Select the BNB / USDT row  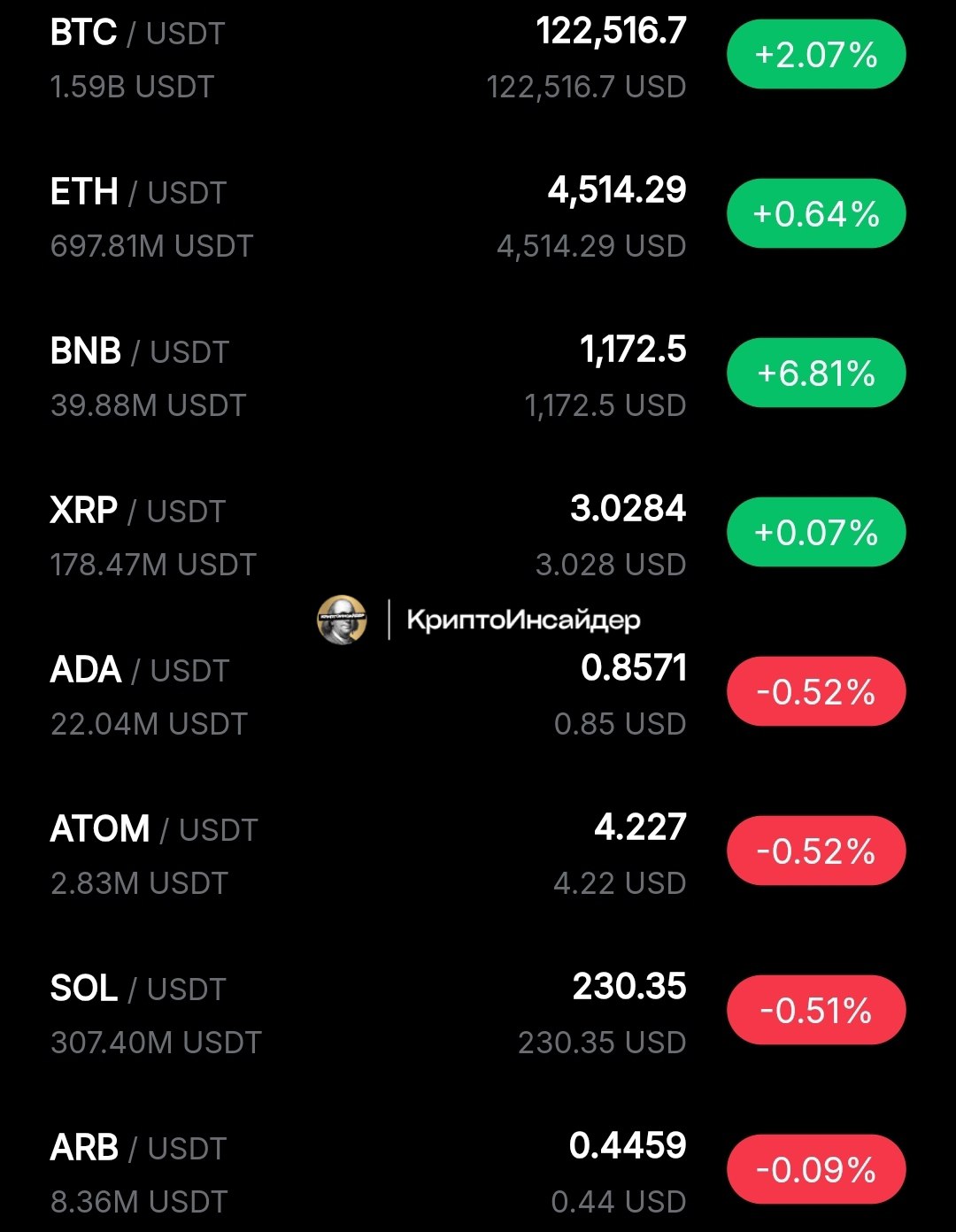pyautogui.click(x=140, y=352)
